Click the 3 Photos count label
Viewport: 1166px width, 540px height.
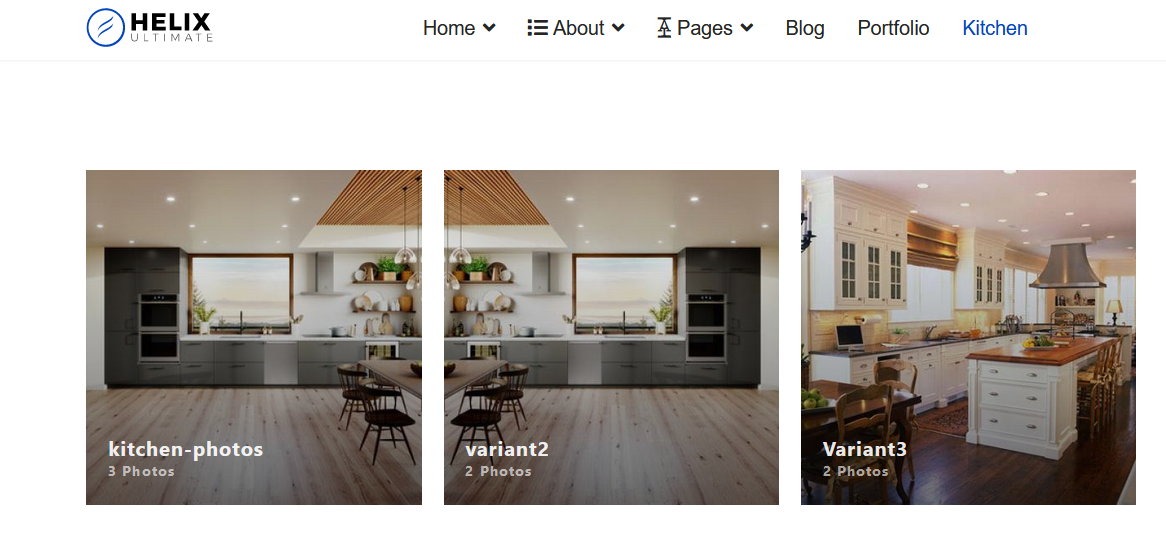pos(141,471)
